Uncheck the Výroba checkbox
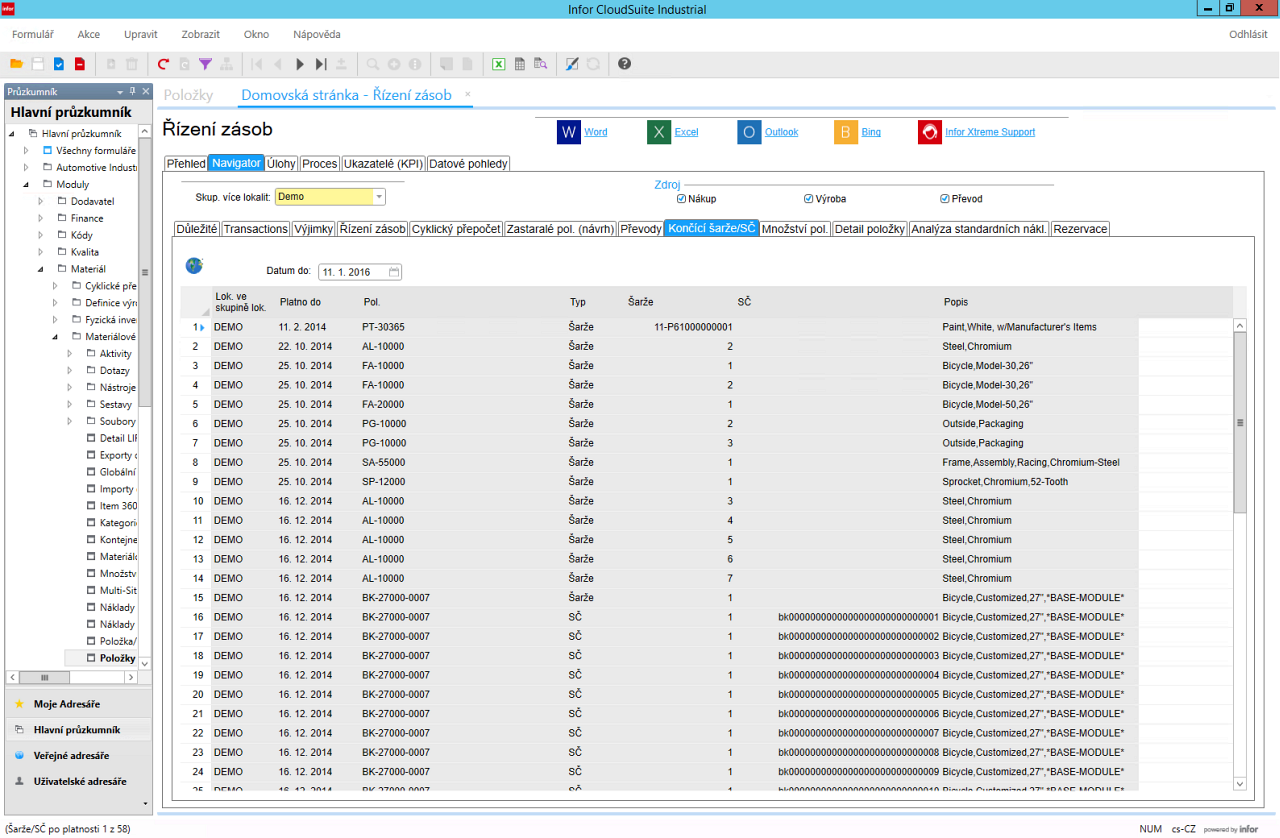 click(x=809, y=198)
